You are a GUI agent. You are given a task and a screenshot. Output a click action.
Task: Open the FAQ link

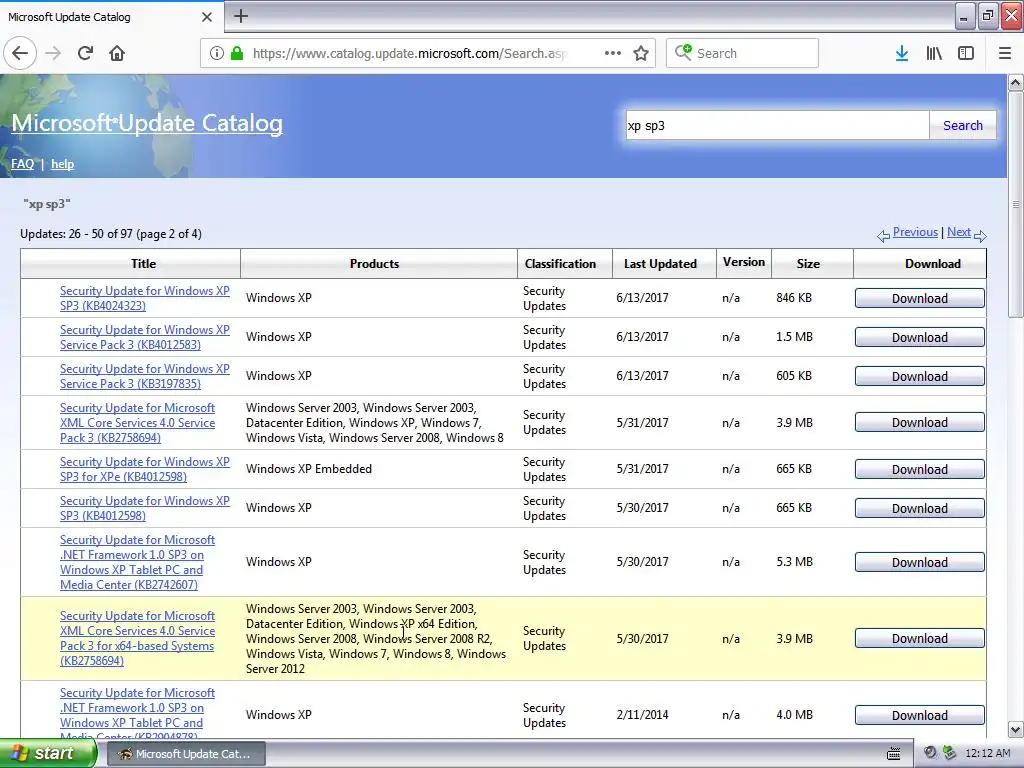(22, 164)
